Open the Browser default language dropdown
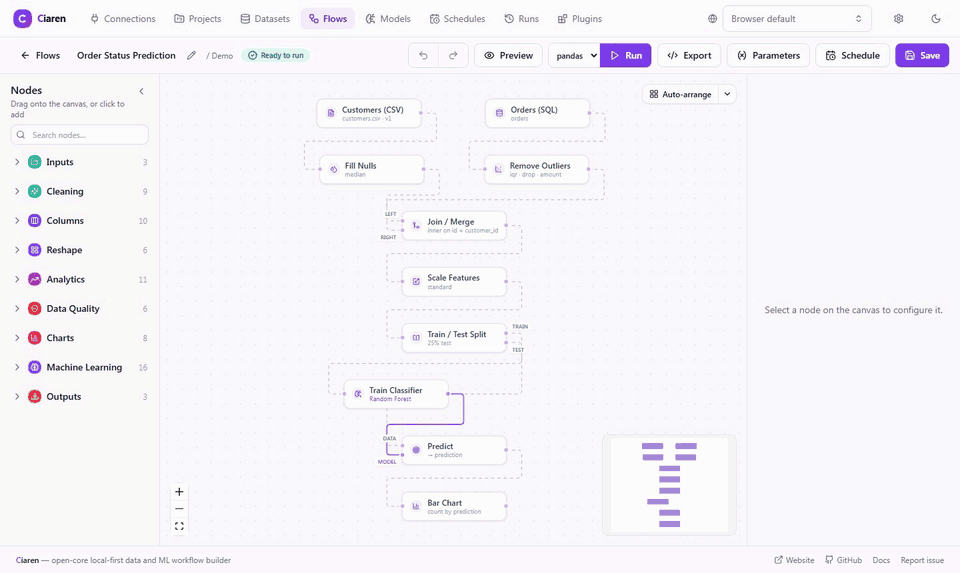Screen dimensions: 960x573 [x=797, y=19]
